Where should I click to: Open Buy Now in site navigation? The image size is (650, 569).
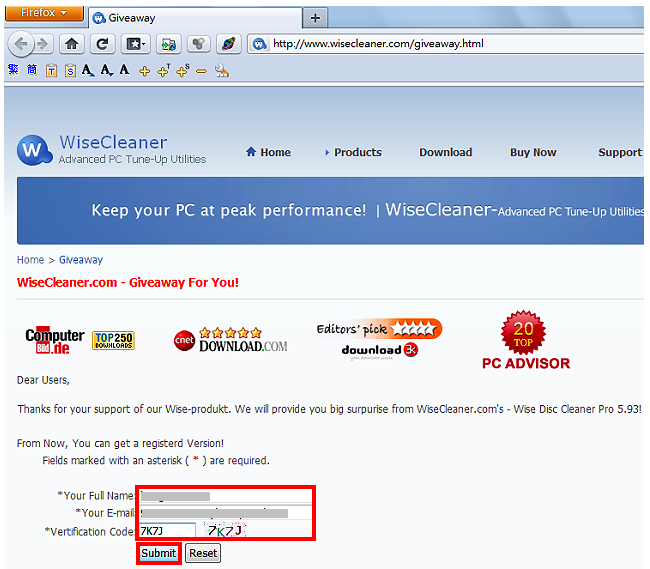(533, 153)
